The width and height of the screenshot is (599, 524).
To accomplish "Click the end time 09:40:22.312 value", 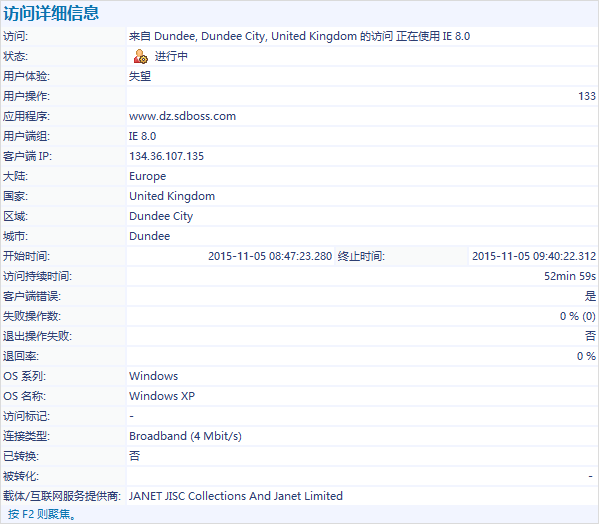I will tap(534, 256).
